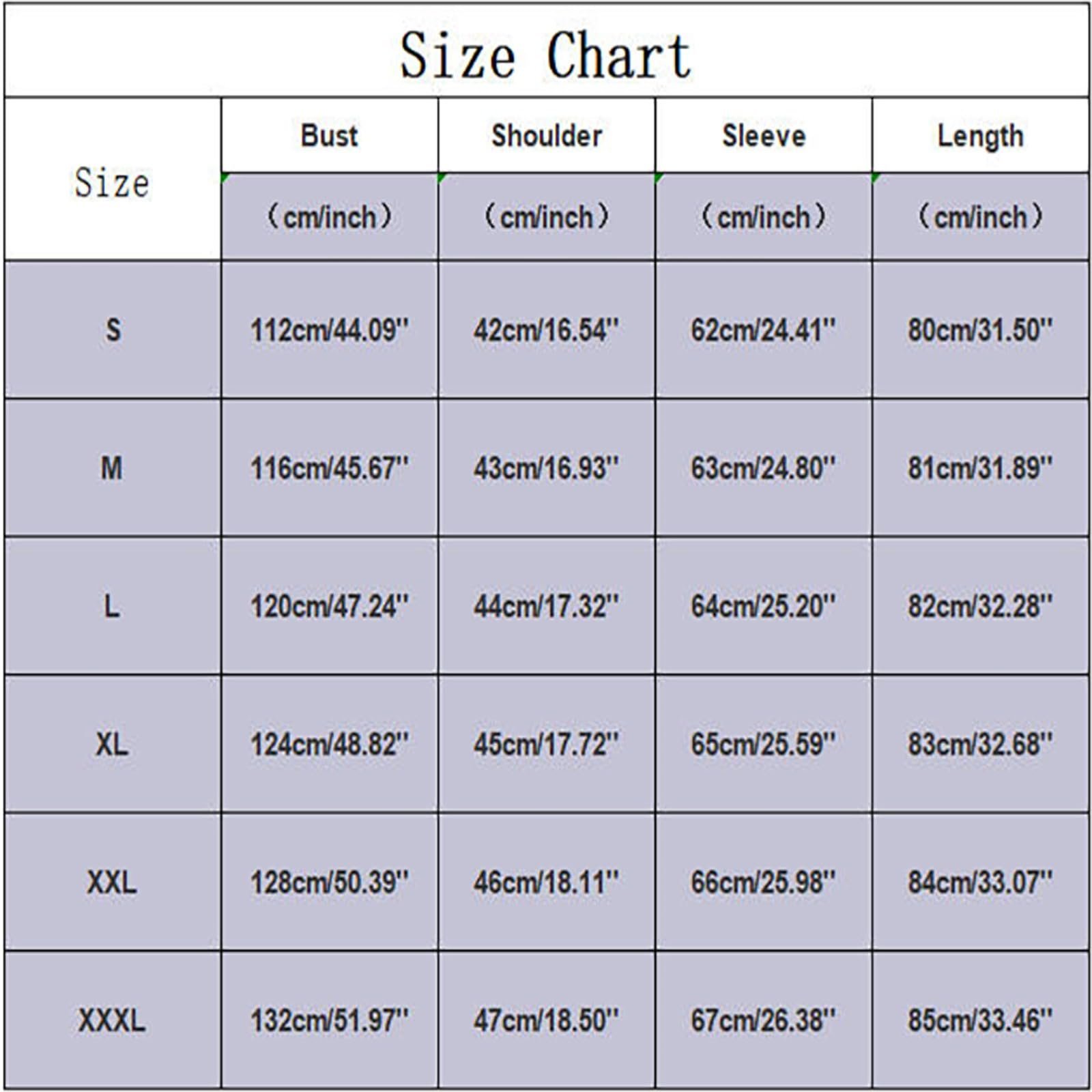Click the Length column header
This screenshot has width=1092, height=1092.
(x=980, y=135)
